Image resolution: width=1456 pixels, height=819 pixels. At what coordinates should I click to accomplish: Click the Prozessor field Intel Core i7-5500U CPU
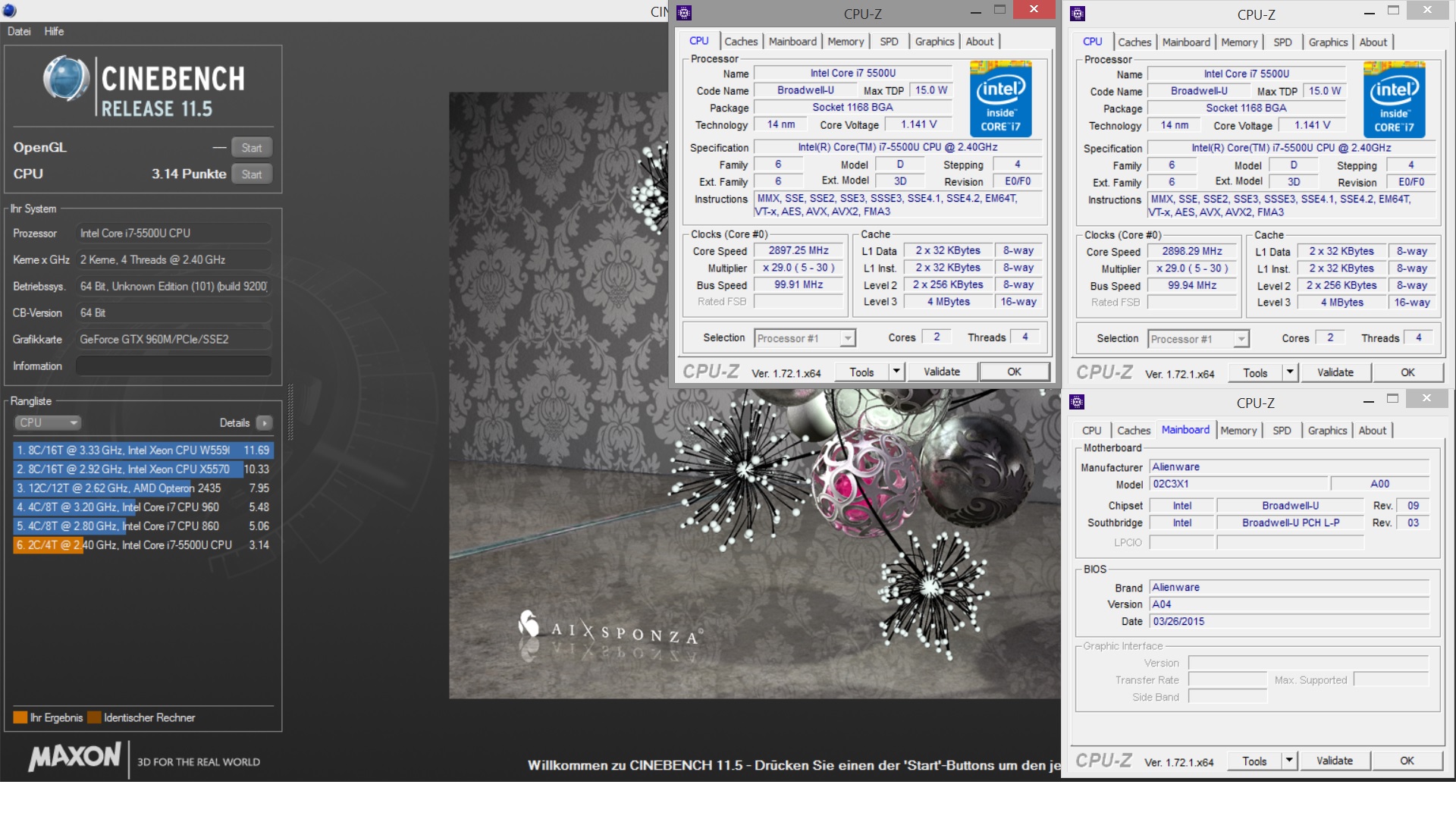pyautogui.click(x=174, y=234)
